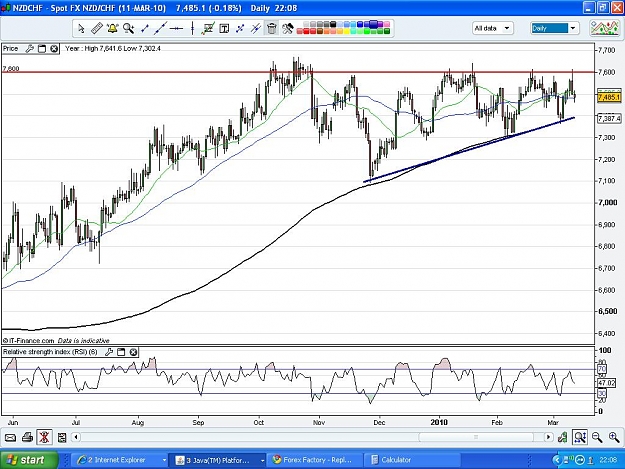Select the horizontal line drawing tool

176,28
